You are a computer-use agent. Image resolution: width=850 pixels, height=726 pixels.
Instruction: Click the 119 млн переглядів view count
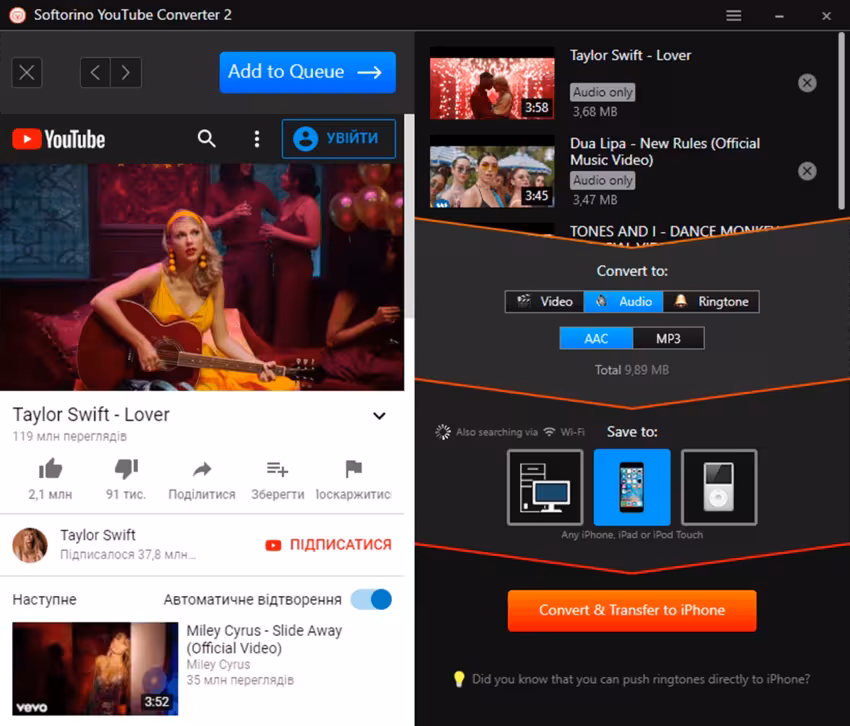click(69, 436)
